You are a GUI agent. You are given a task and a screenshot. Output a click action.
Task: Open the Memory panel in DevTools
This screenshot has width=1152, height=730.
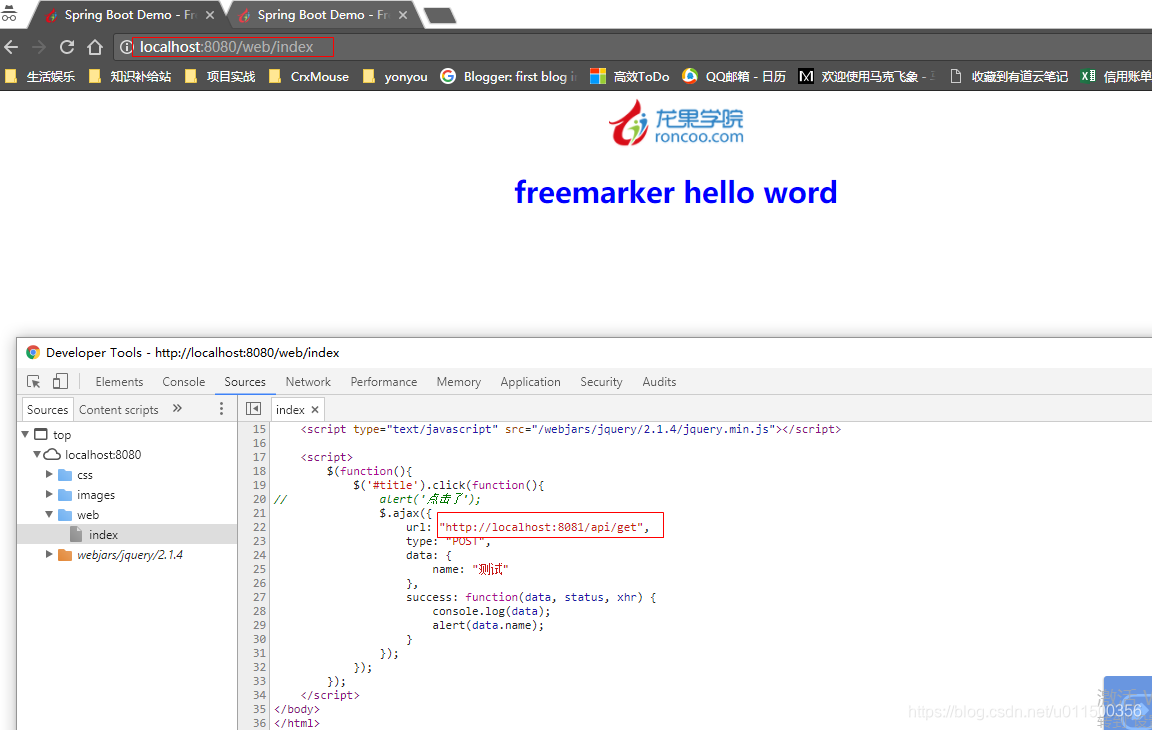[458, 382]
